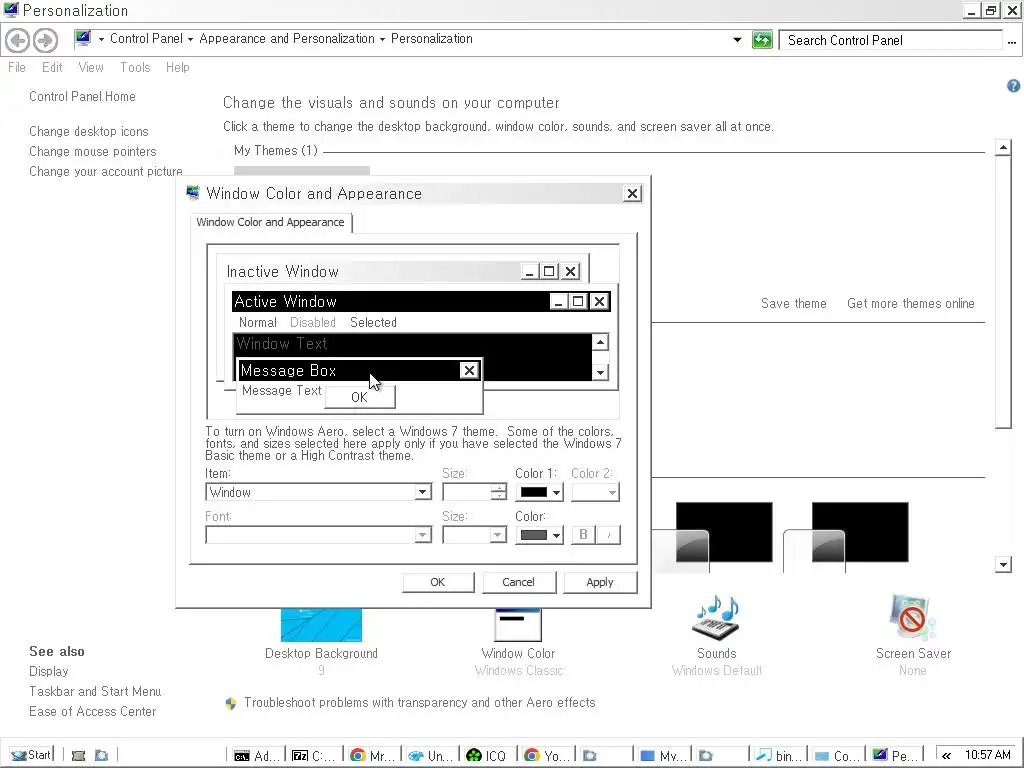The width and height of the screenshot is (1024, 768).
Task: Open the Screen Saver icon
Action: click(x=912, y=617)
